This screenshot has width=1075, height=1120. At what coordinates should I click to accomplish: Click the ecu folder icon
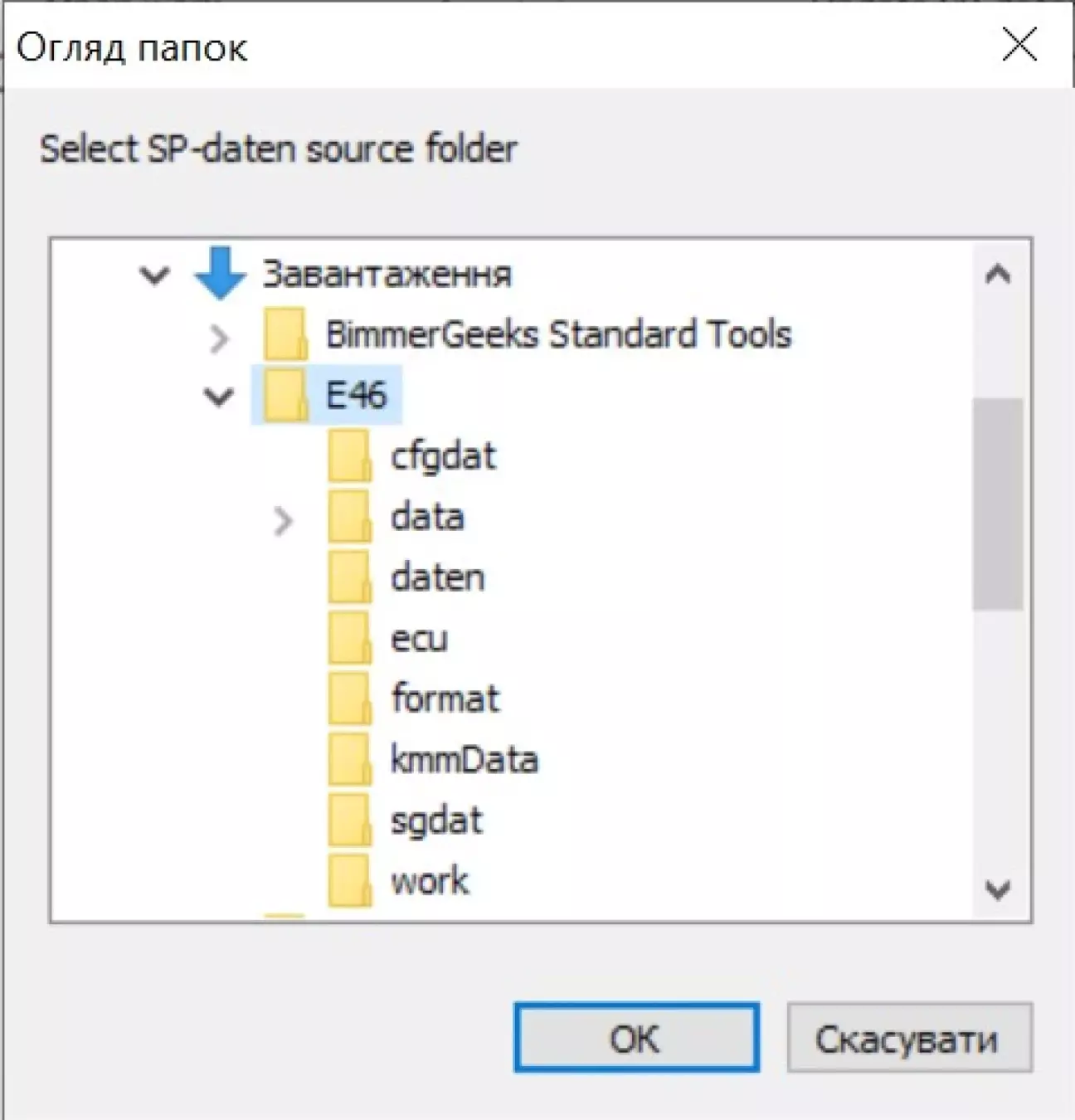coord(349,638)
